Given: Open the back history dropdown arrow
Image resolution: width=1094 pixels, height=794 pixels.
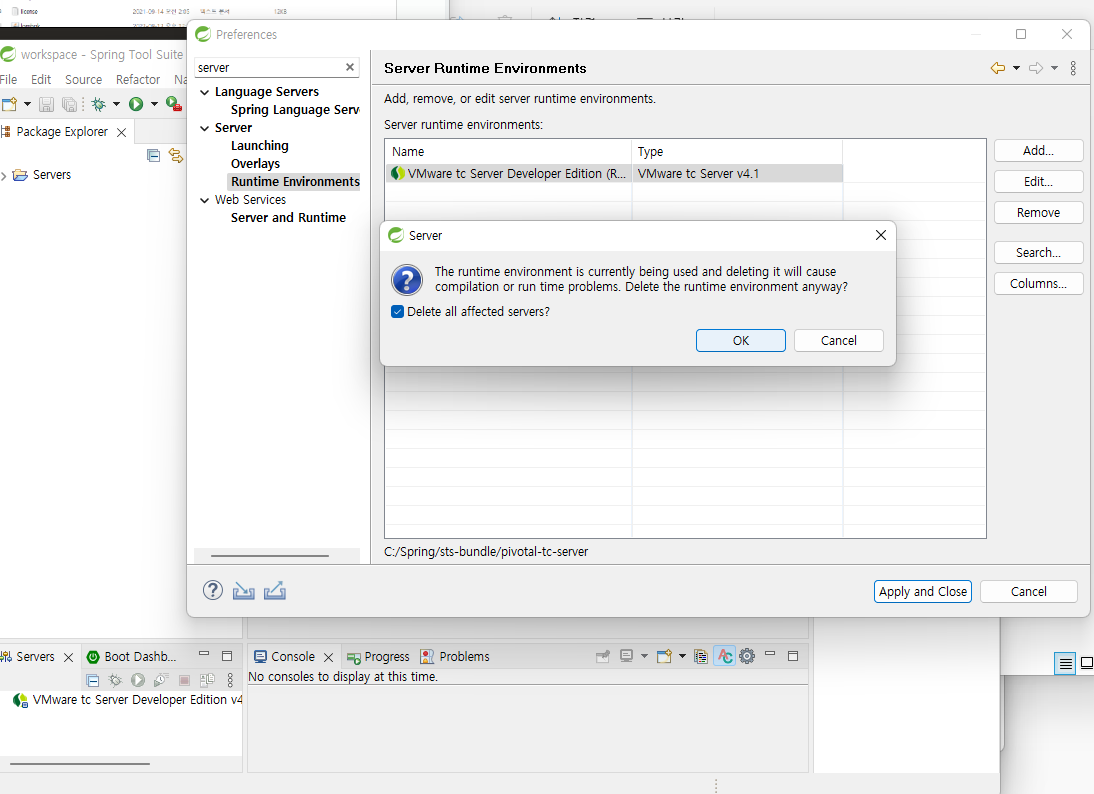Looking at the screenshot, I should click(1016, 68).
